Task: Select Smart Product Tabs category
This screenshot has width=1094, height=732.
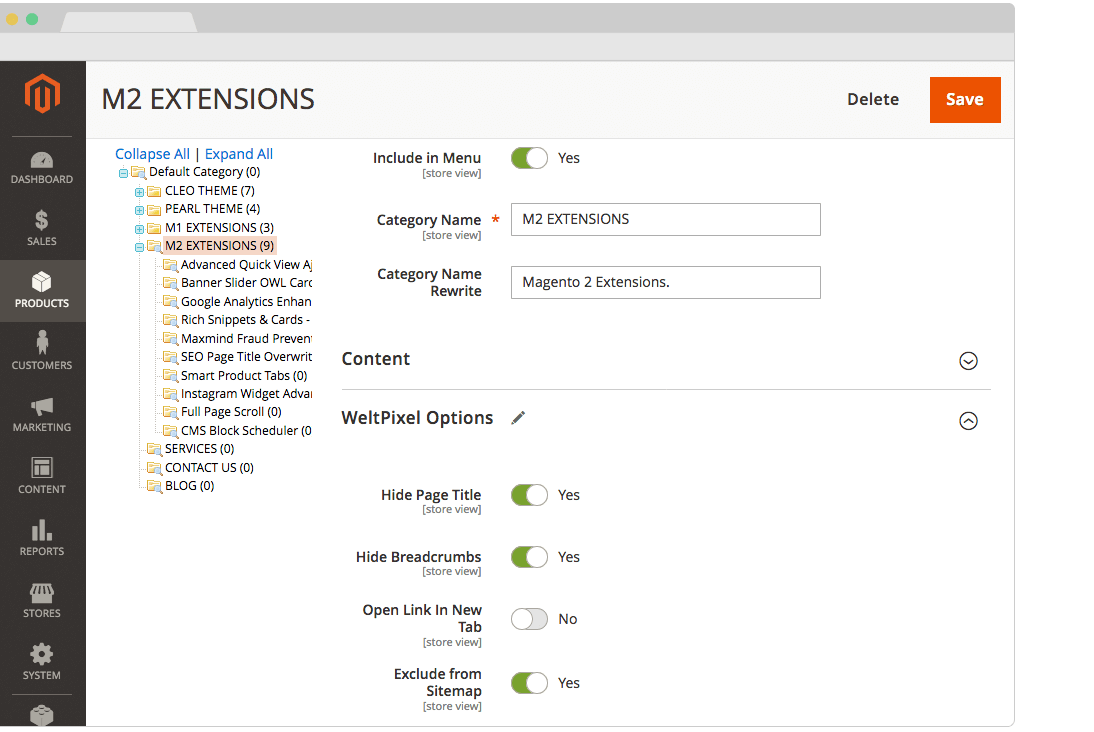Action: [243, 376]
